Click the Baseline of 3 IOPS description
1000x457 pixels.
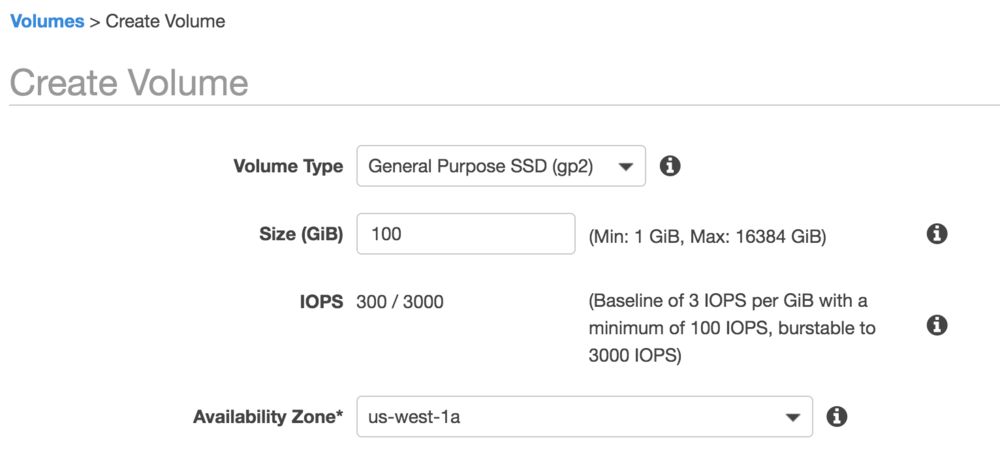point(732,329)
